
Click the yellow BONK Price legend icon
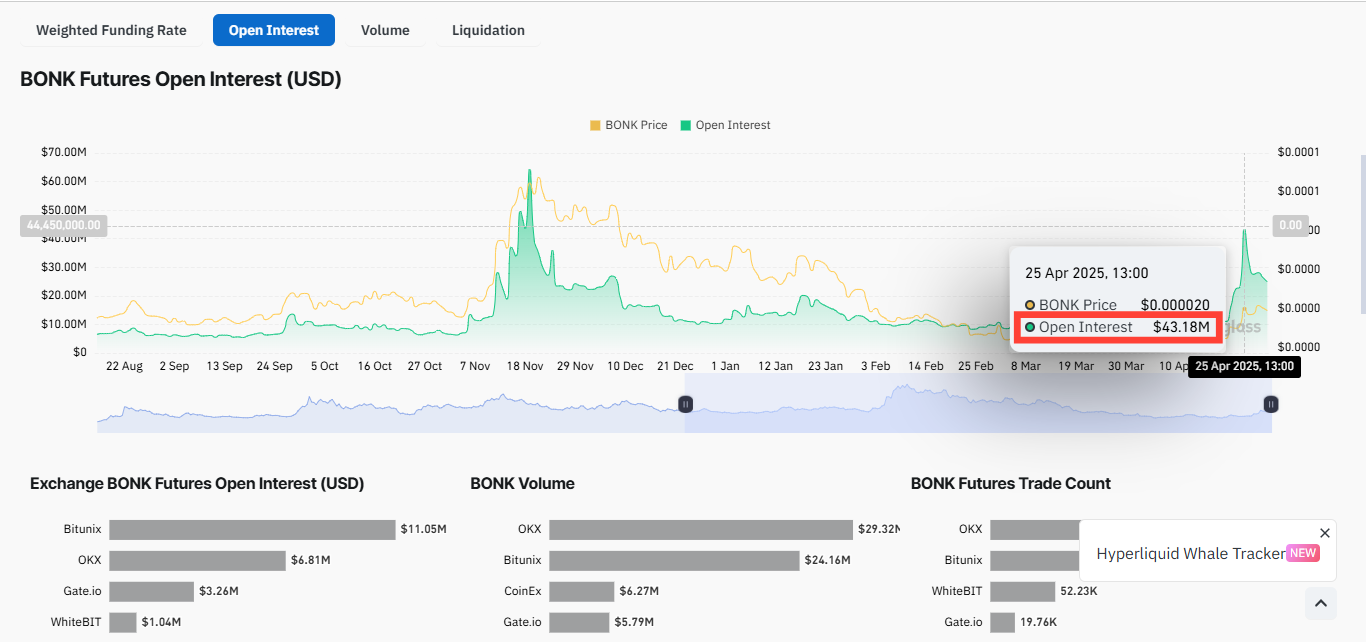595,126
